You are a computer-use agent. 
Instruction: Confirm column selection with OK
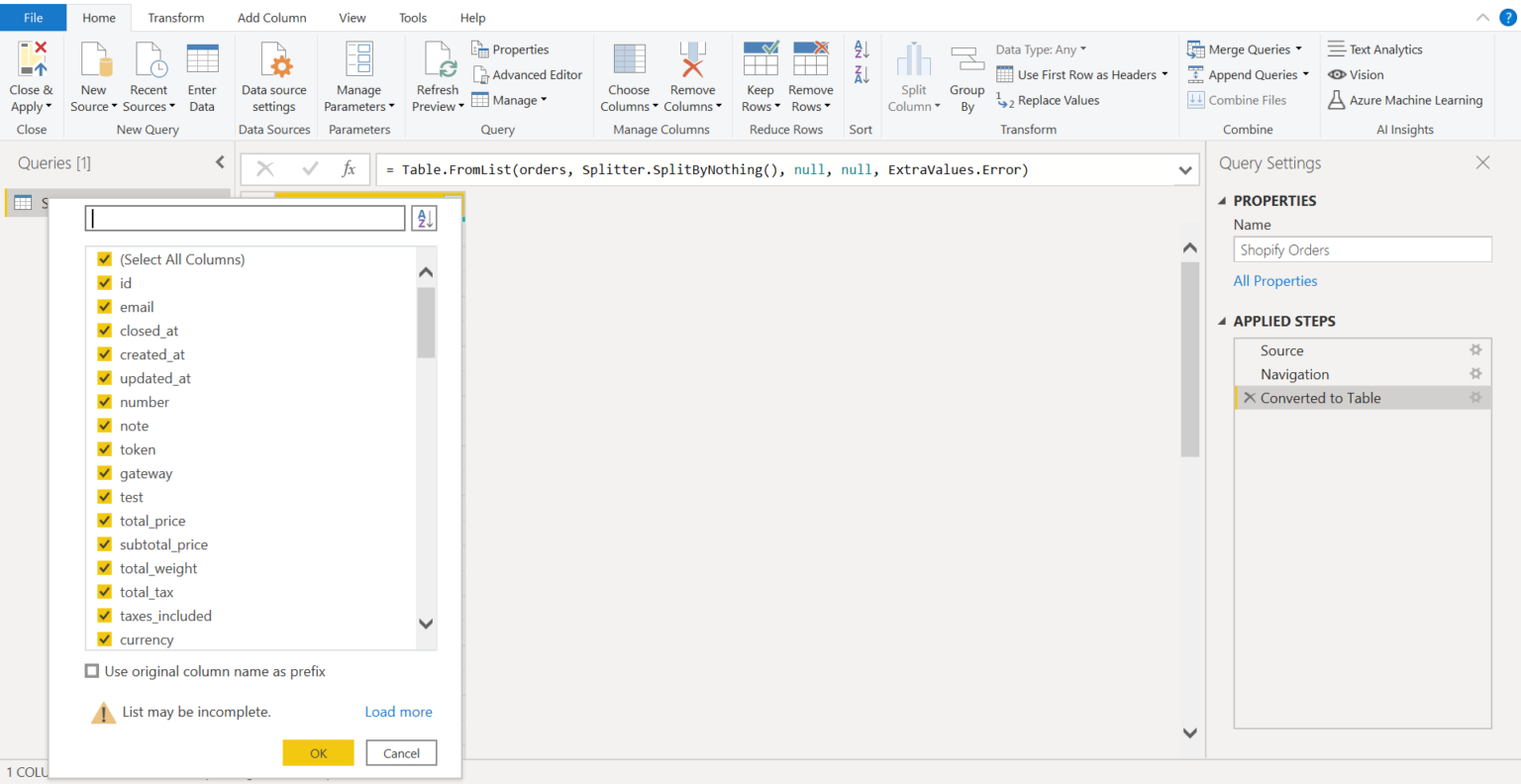[318, 752]
